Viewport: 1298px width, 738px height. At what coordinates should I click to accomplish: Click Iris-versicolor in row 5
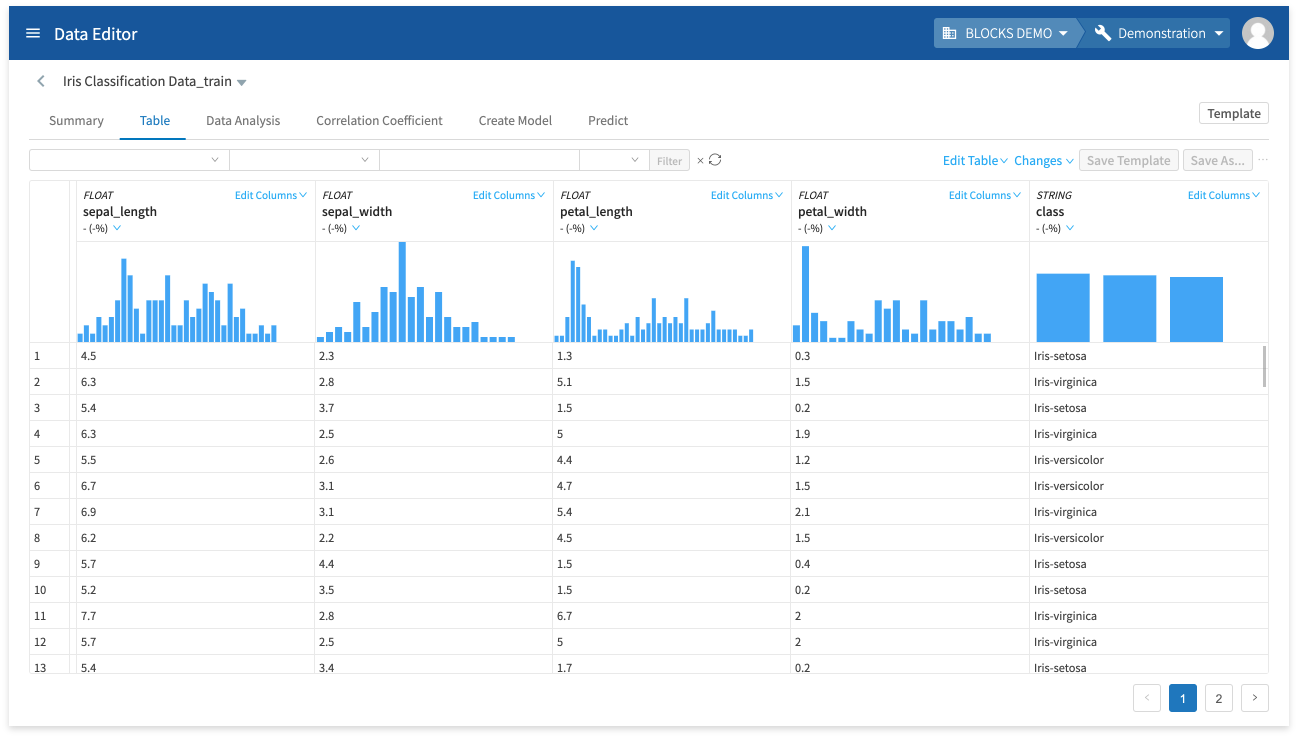[x=1069, y=460]
